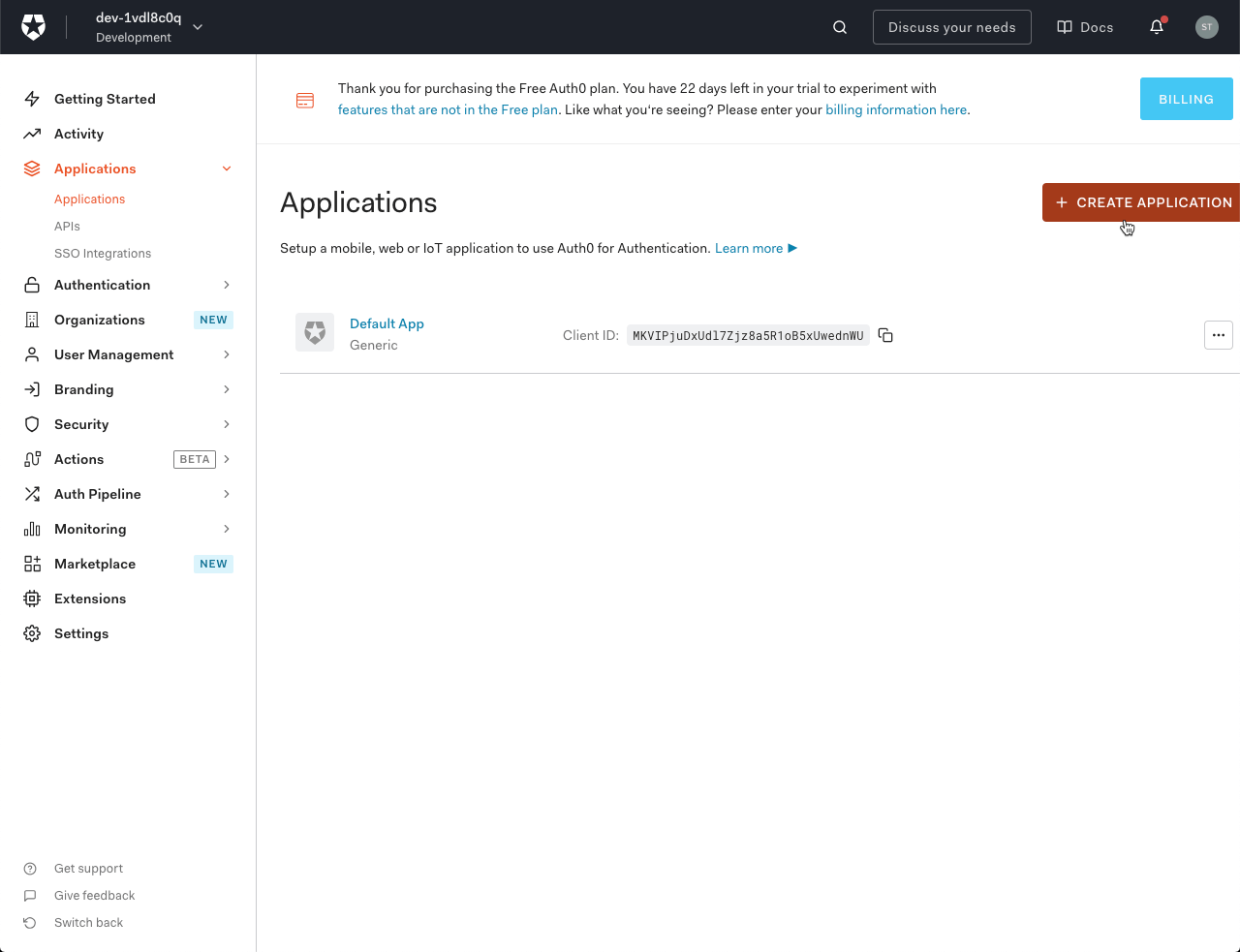Open the billing banner card icon
The height and width of the screenshot is (952, 1240).
coord(305,99)
